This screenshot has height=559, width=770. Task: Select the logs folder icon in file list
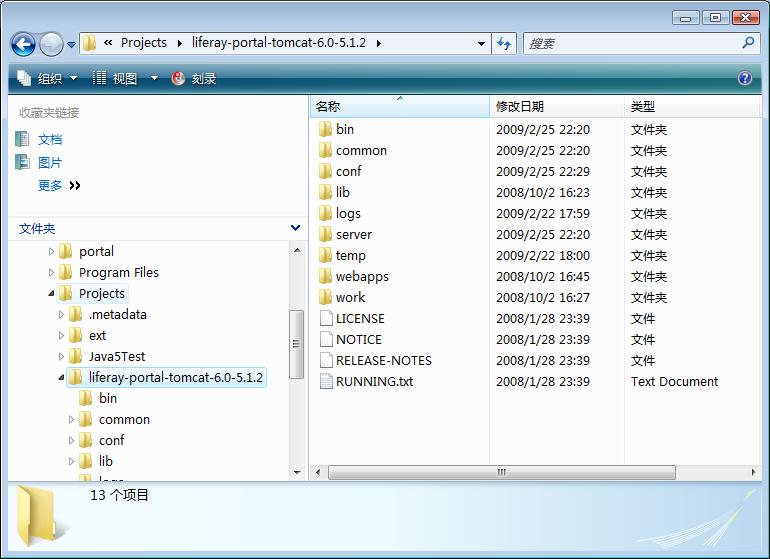pos(325,214)
